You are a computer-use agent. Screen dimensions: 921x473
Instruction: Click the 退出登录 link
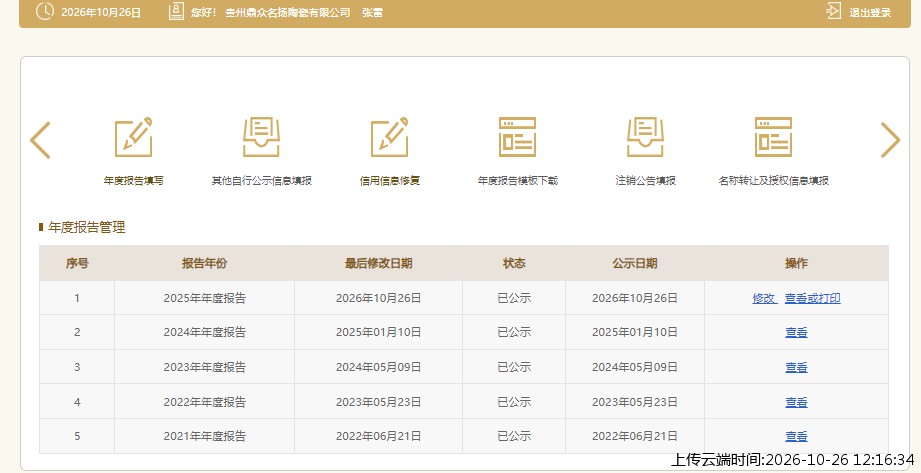pyautogui.click(x=870, y=12)
